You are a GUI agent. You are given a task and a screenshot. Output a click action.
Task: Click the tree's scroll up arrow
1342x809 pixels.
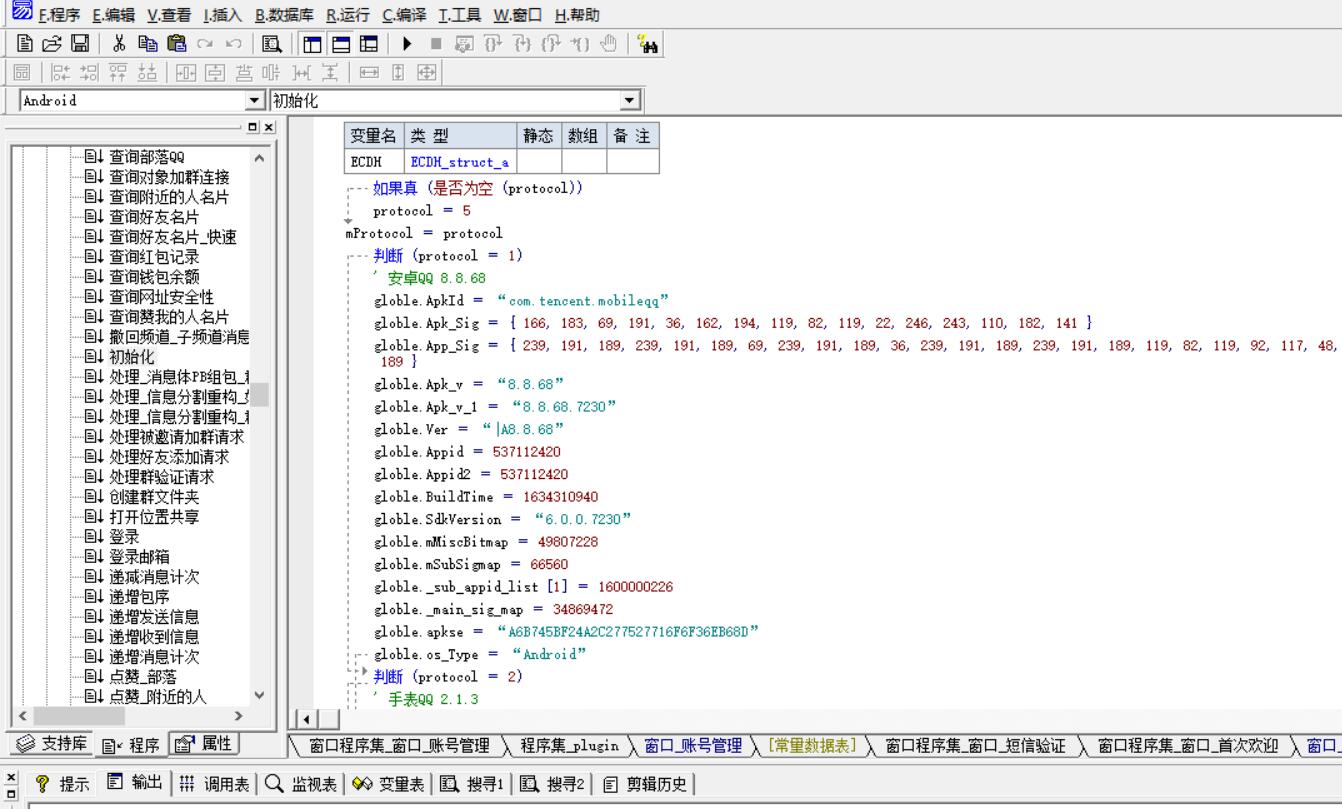point(260,157)
